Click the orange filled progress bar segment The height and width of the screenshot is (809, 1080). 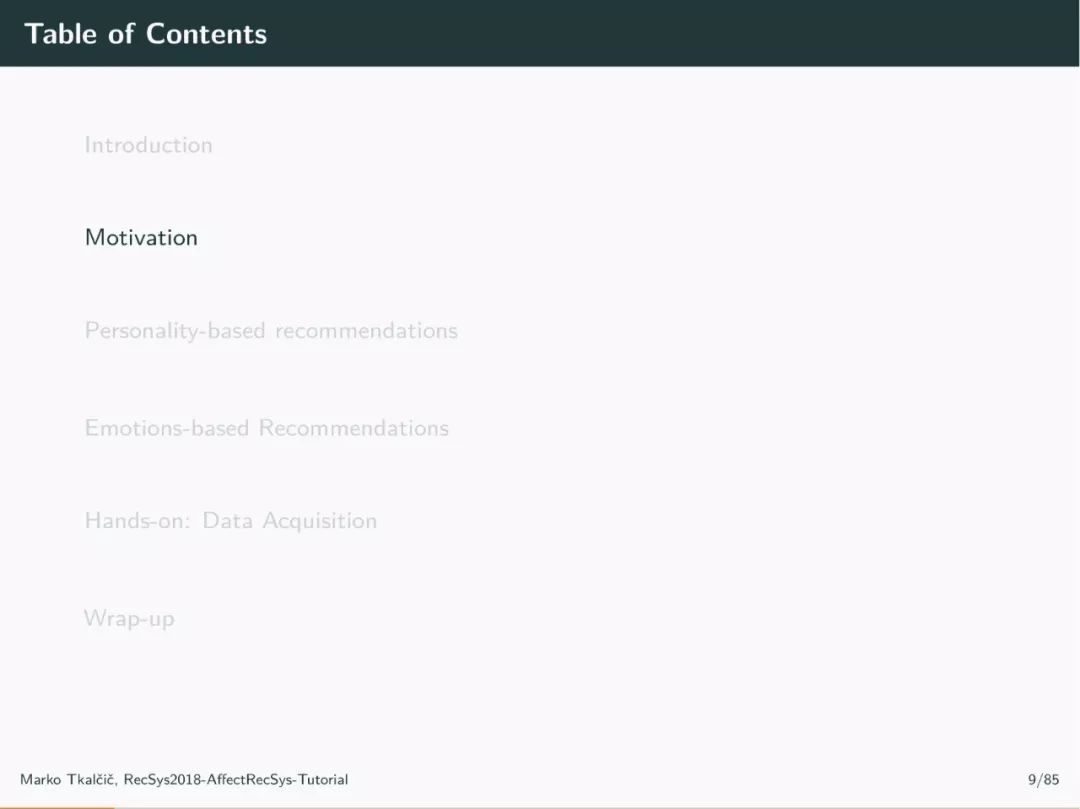(x=57, y=808)
